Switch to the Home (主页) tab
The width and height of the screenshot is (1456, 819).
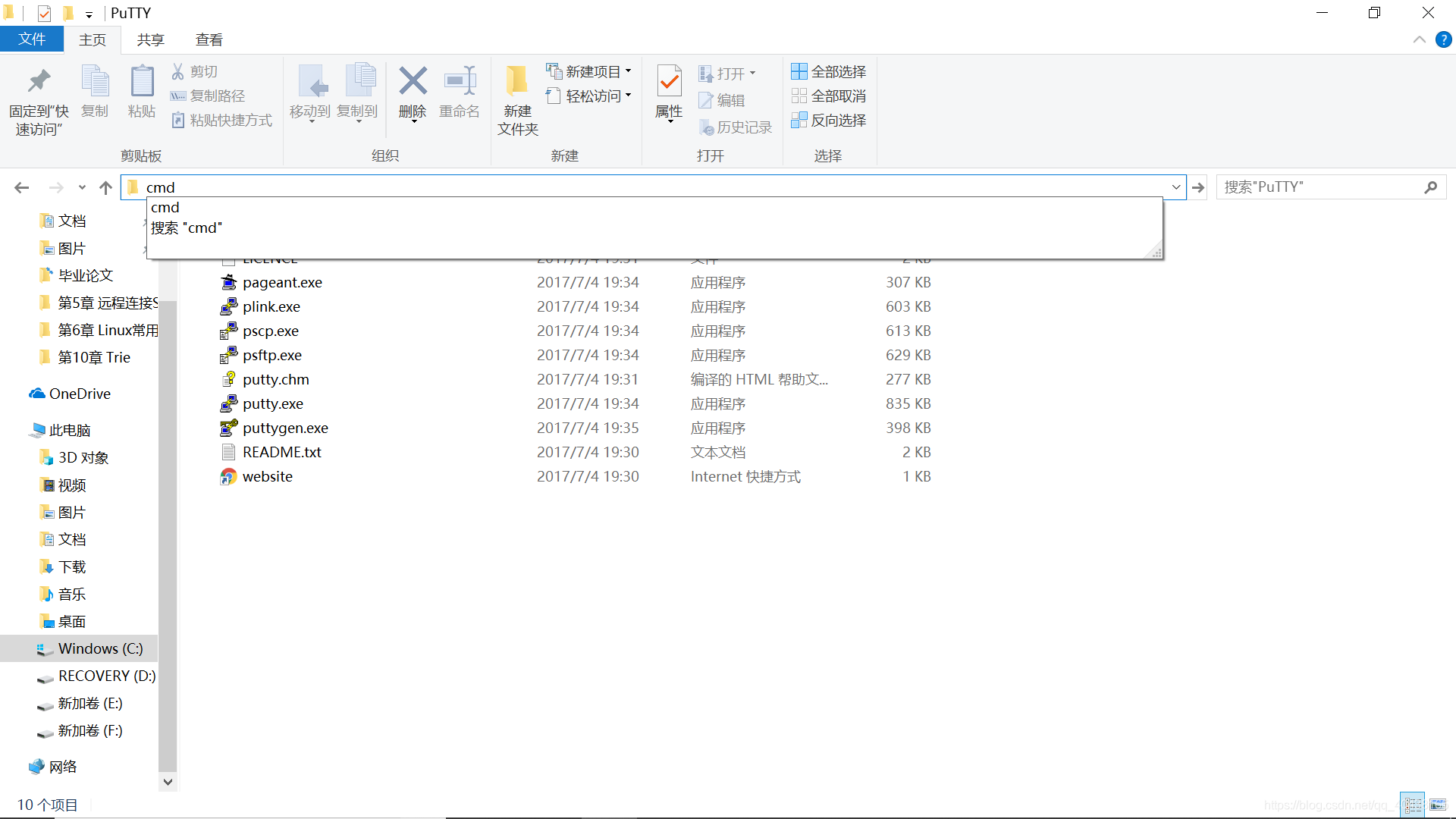pyautogui.click(x=93, y=39)
